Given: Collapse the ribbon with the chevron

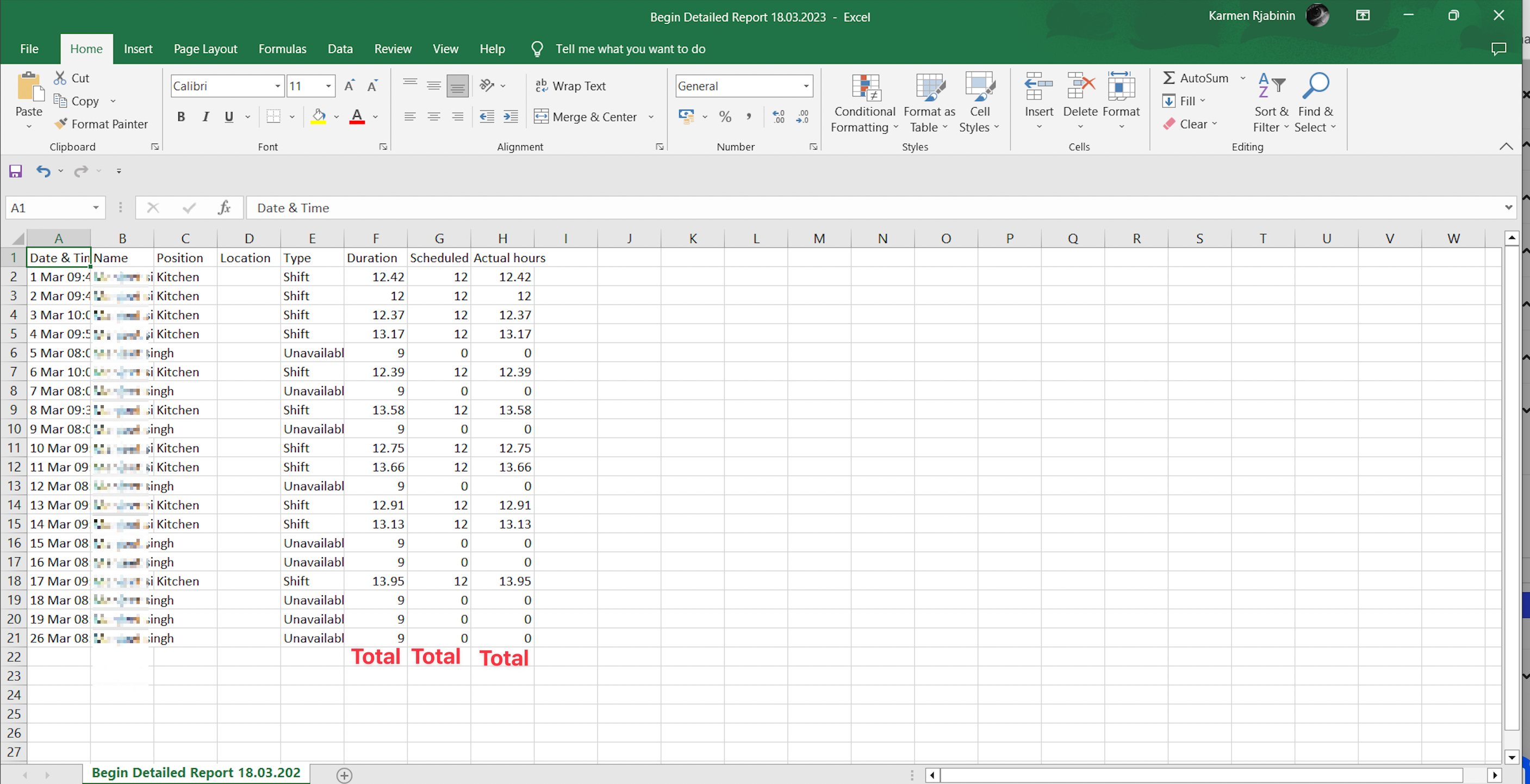Looking at the screenshot, I should [1506, 146].
